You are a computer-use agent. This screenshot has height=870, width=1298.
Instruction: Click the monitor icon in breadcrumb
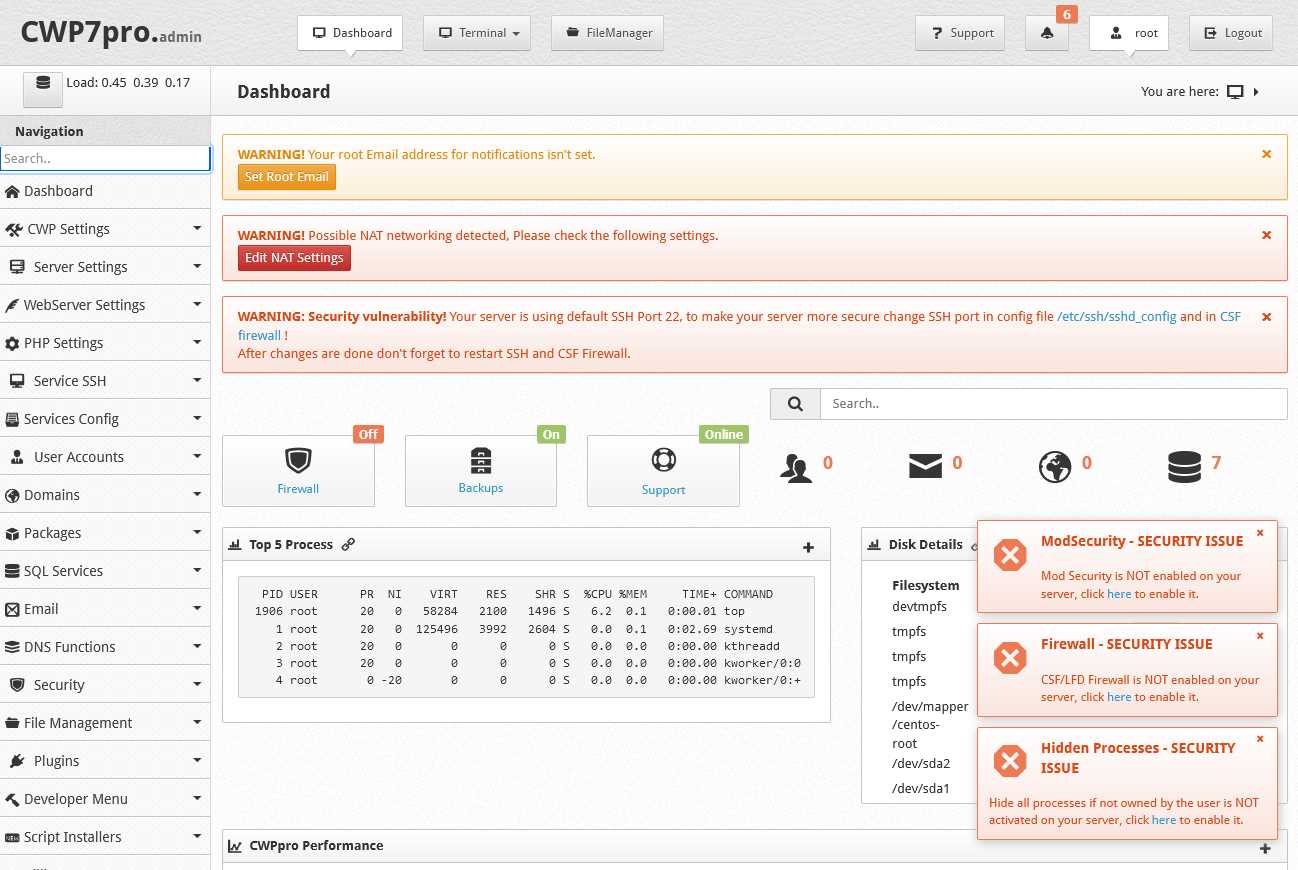[1235, 92]
